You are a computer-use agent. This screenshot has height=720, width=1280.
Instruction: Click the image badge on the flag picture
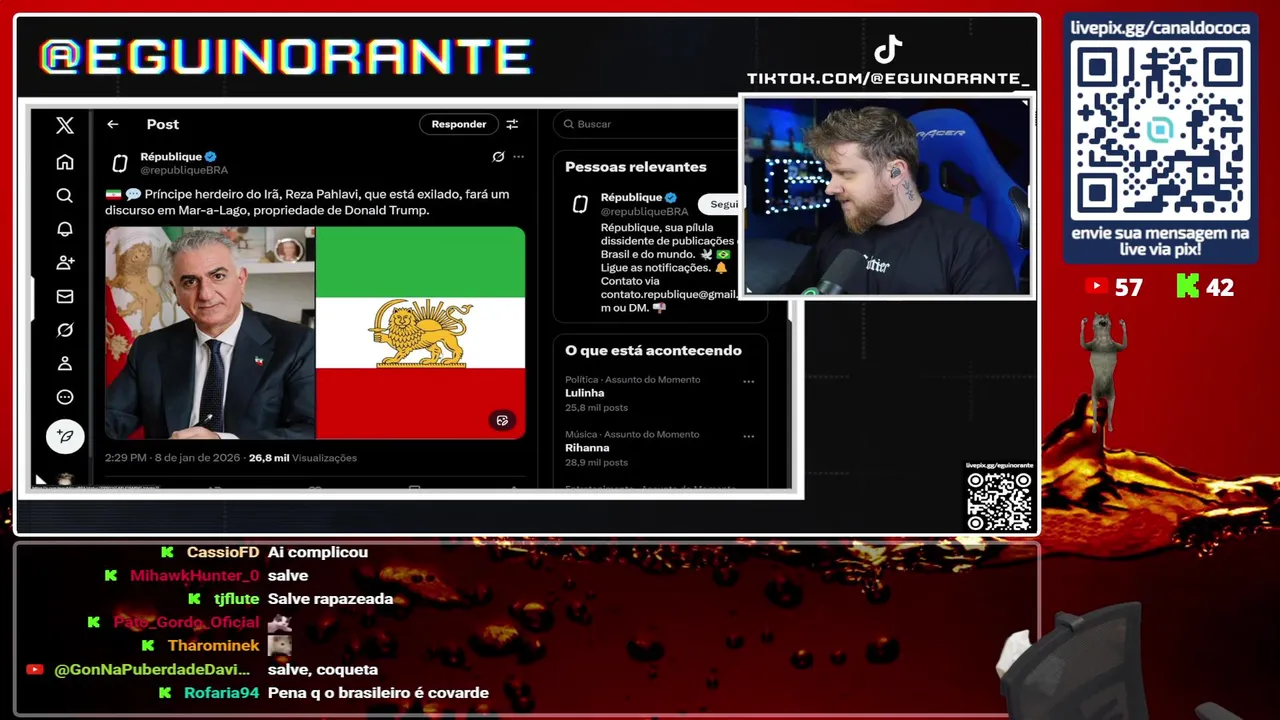502,421
